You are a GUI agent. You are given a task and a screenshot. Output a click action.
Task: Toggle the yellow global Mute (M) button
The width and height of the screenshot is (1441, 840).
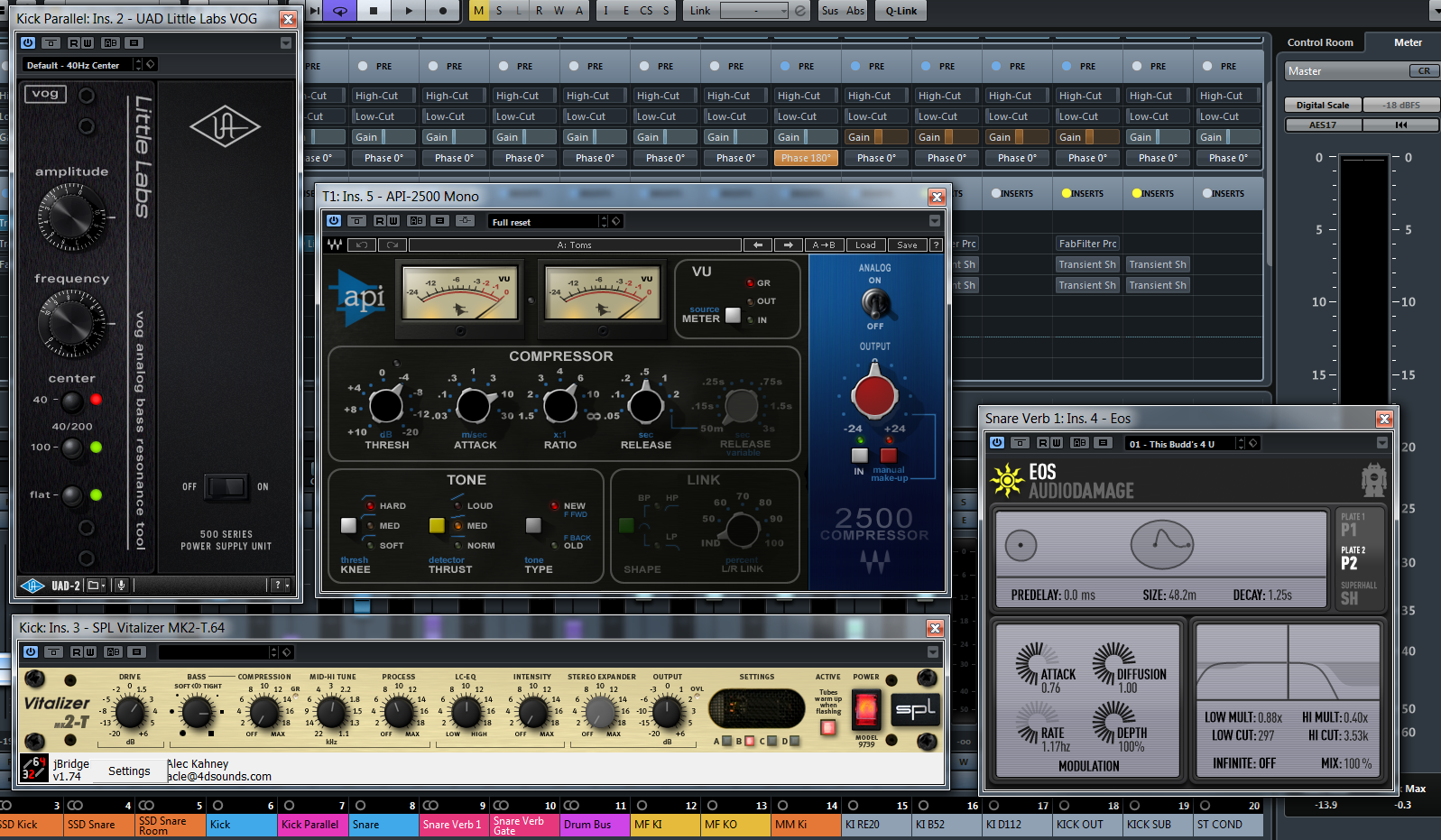coord(478,11)
